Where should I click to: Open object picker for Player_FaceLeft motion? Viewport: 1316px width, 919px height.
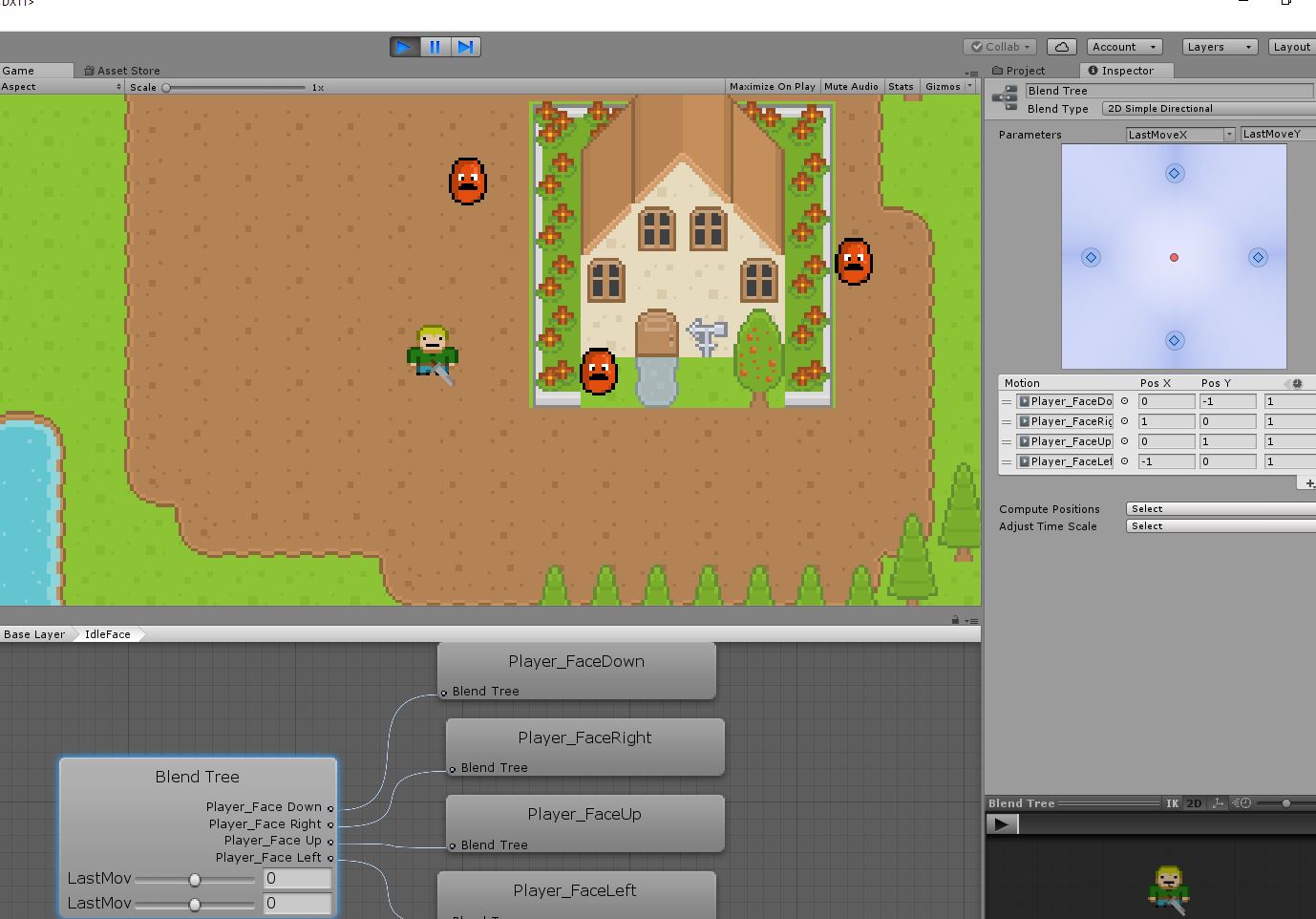pos(1124,461)
